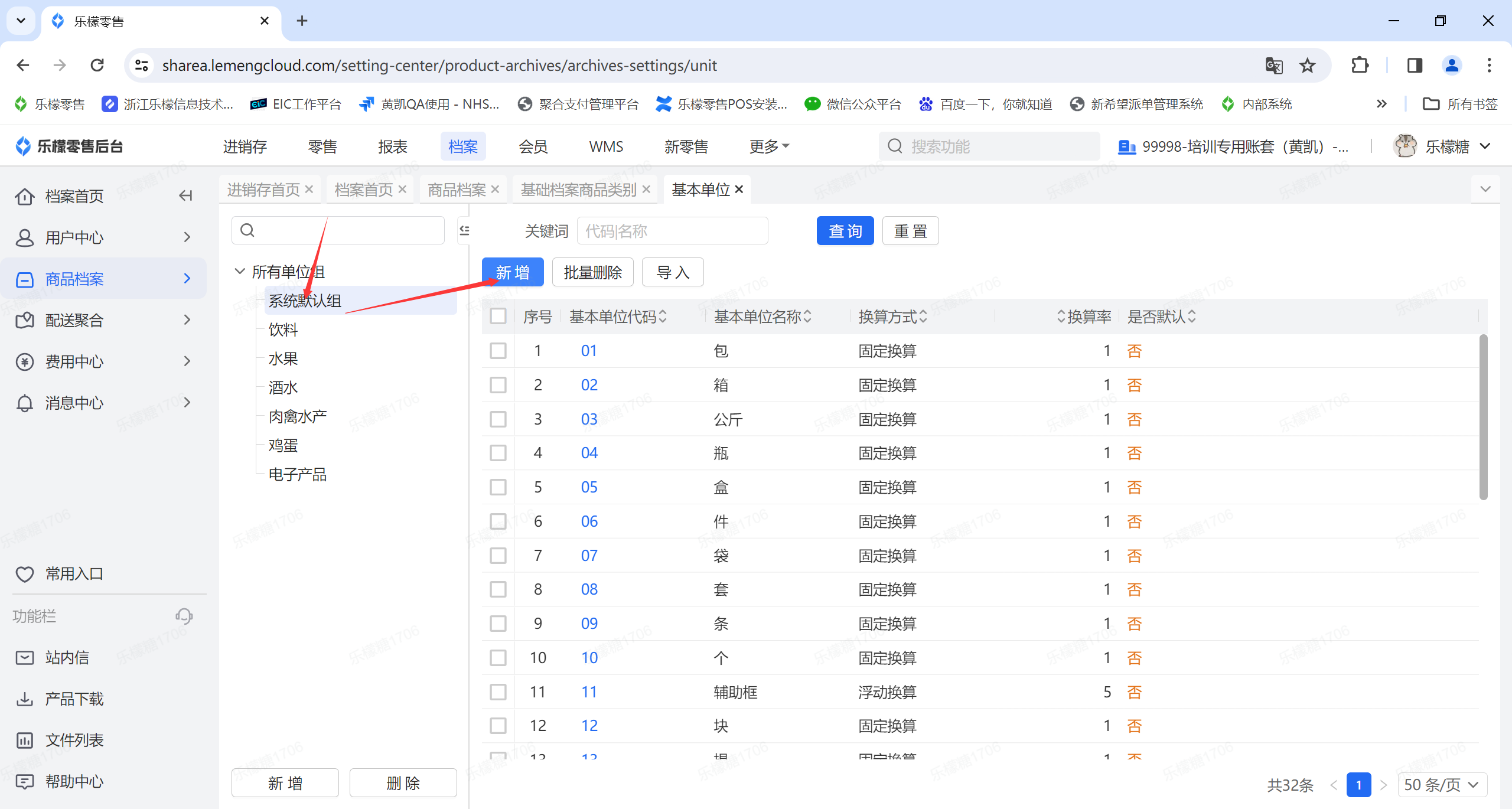Image resolution: width=1512 pixels, height=809 pixels.
Task: Open the 会员 top menu
Action: [533, 146]
